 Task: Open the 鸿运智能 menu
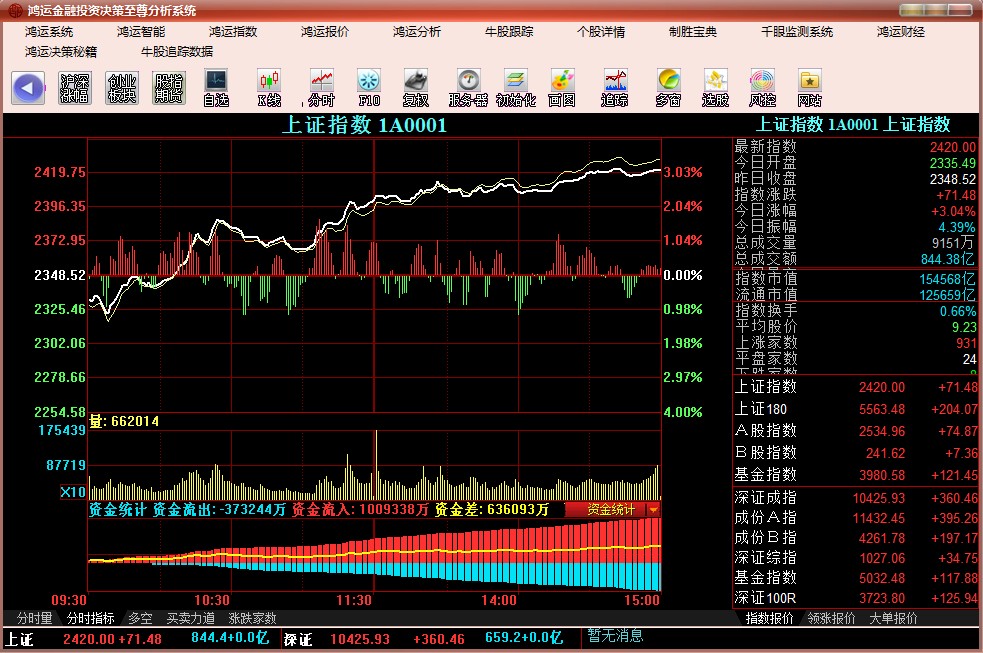141,31
